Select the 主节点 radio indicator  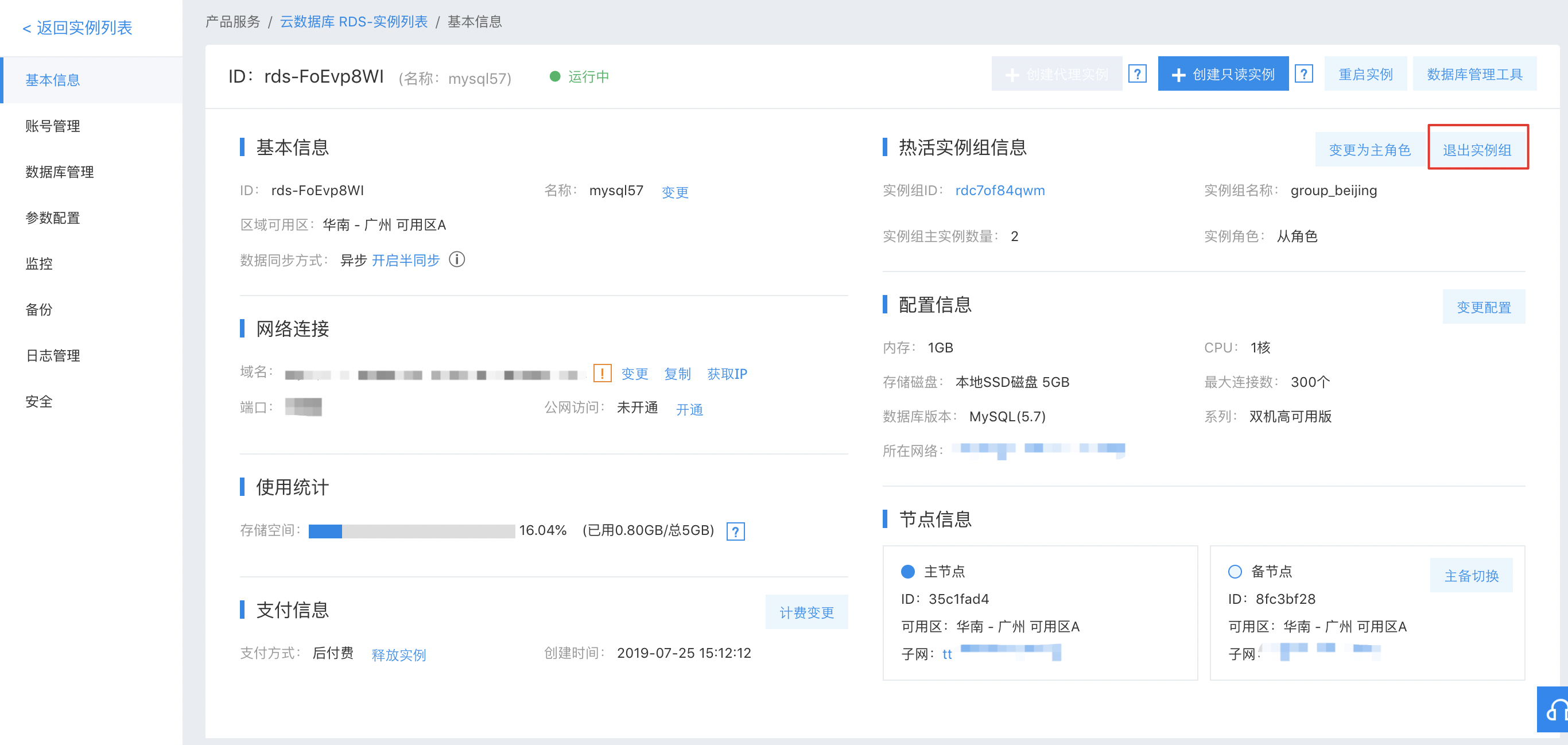tap(907, 572)
